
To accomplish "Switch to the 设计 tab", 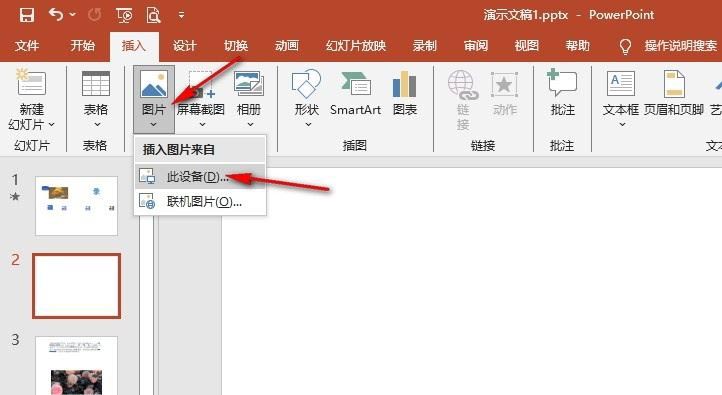I will tap(185, 46).
